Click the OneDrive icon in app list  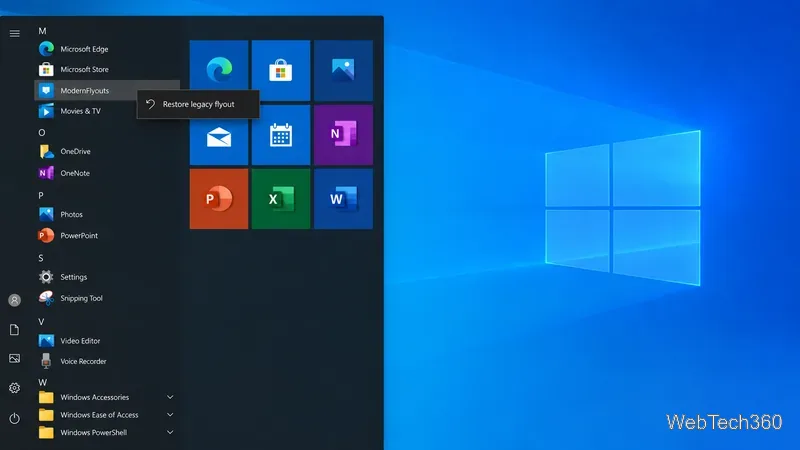pos(46,152)
